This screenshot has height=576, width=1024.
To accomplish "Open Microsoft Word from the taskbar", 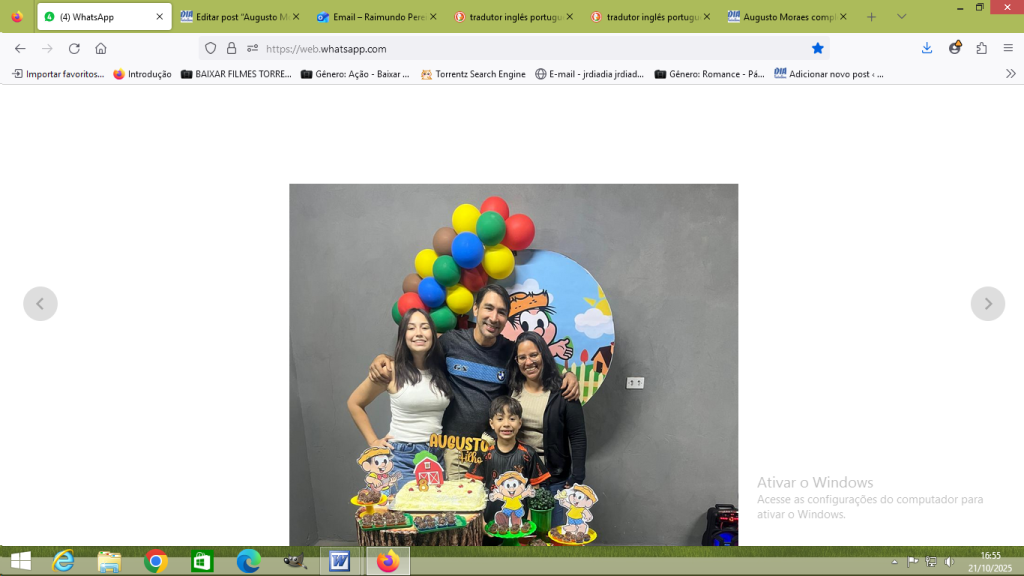I will tap(339, 561).
